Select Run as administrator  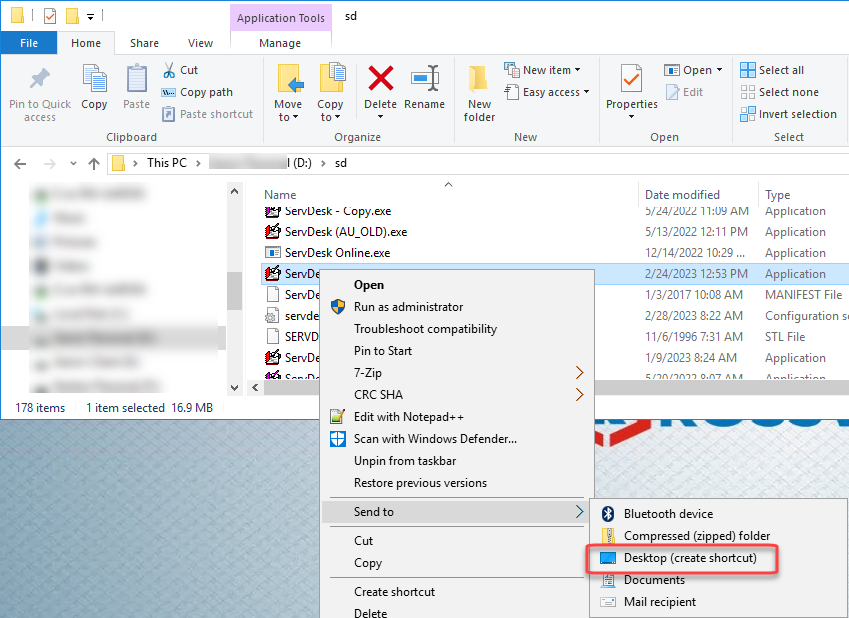[408, 307]
